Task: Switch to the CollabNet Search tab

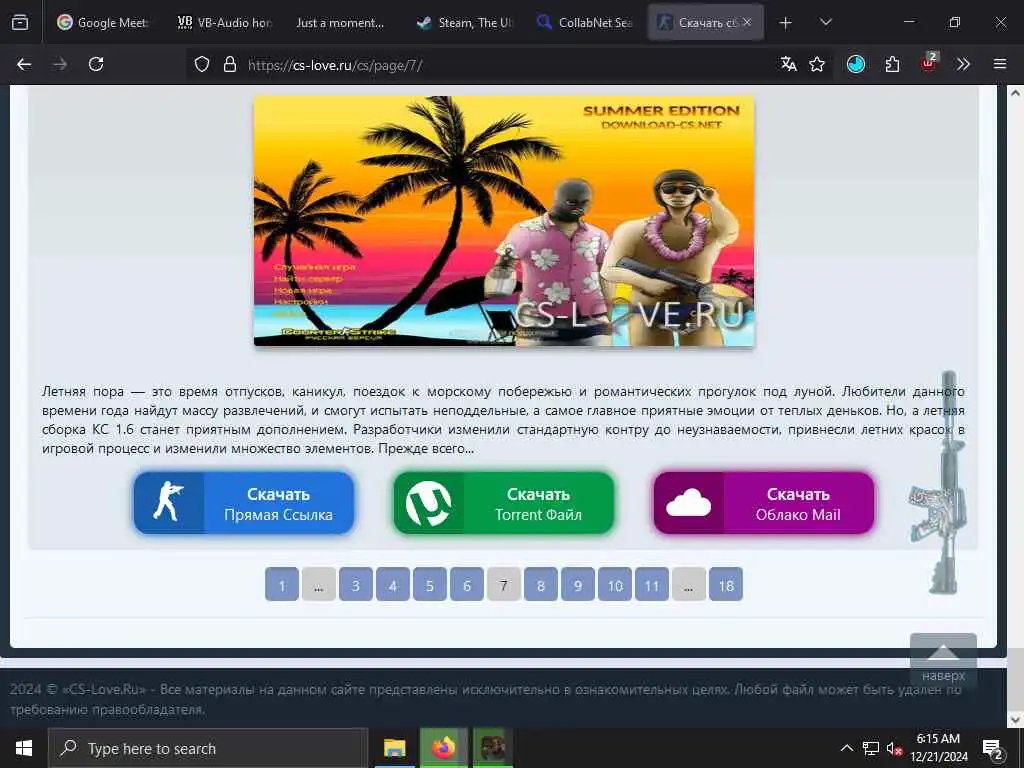Action: 584,22
